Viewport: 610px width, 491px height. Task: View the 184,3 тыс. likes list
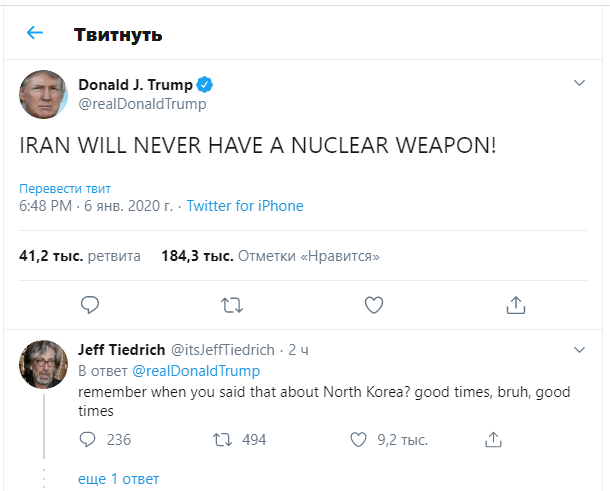tap(270, 256)
